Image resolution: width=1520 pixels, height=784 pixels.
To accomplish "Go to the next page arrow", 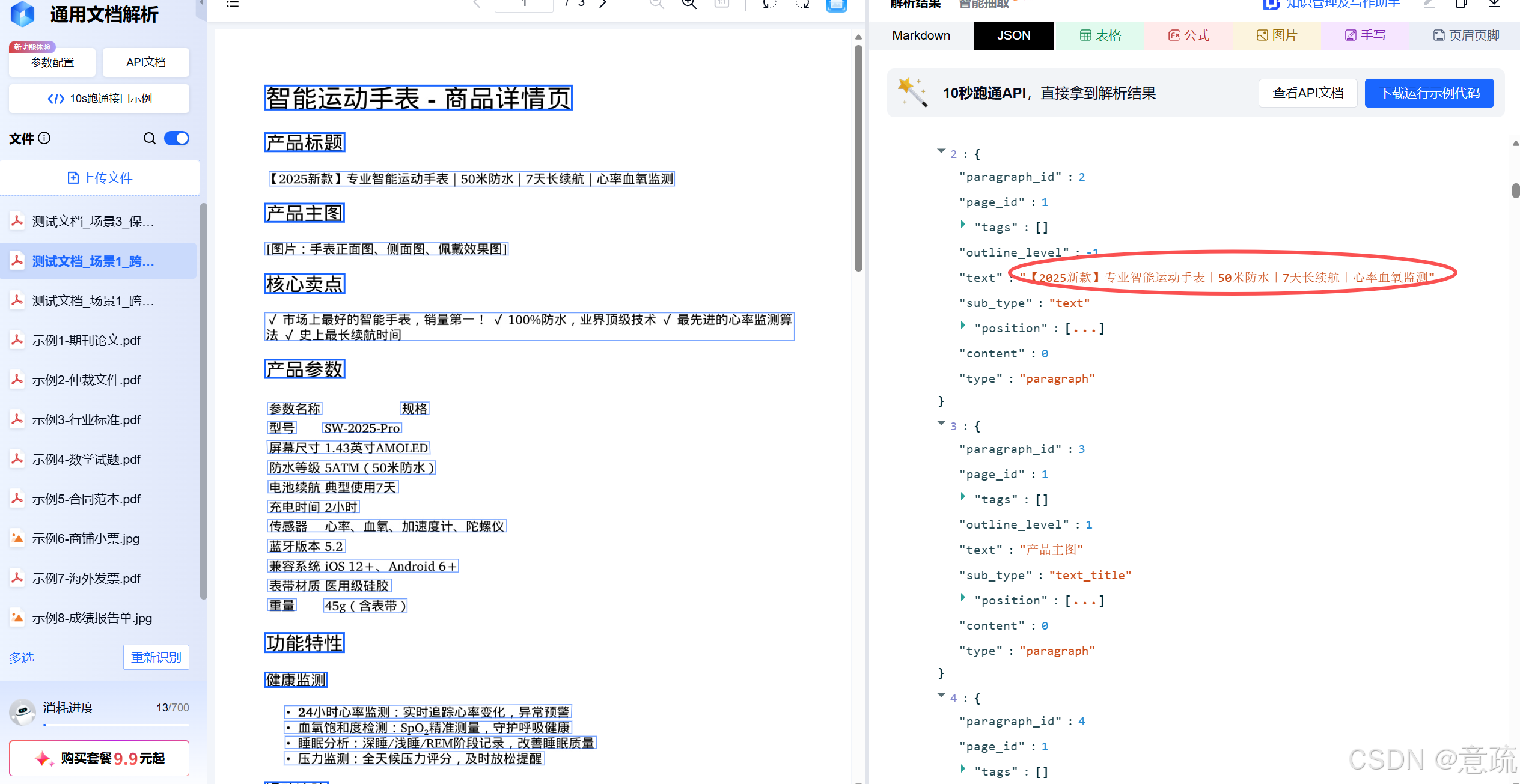I will pos(603,4).
